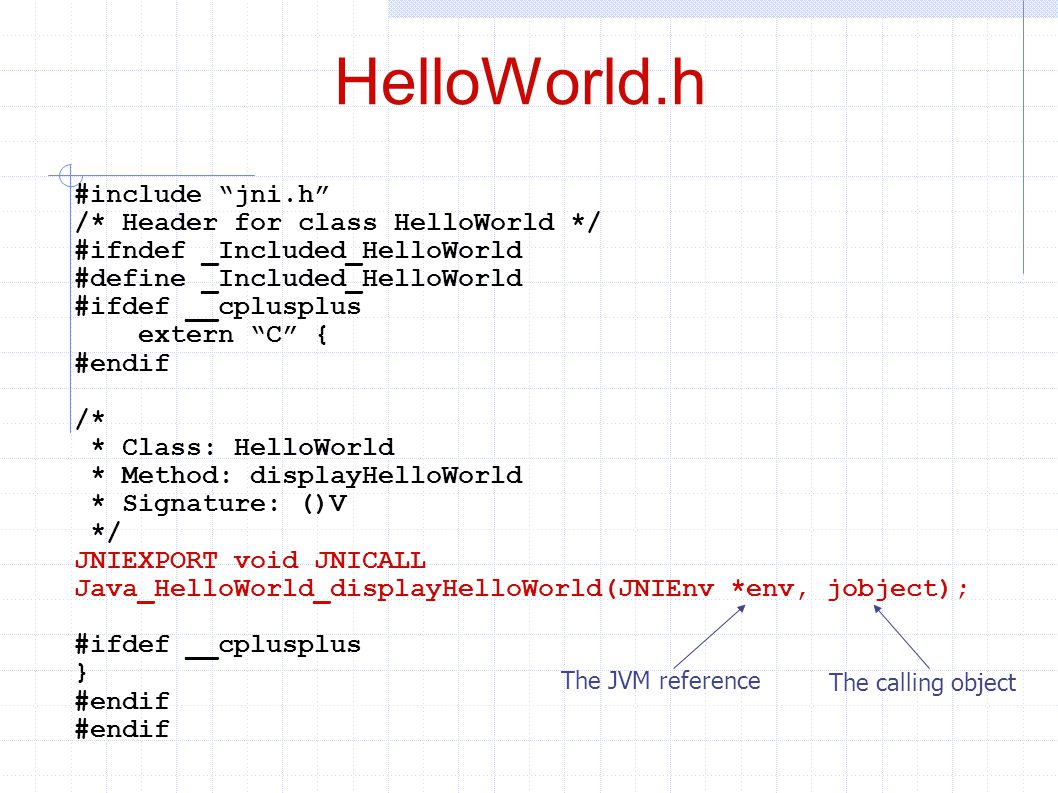Click the *env parameter in red
Viewport: 1058px width, 793px height.
[x=763, y=589]
